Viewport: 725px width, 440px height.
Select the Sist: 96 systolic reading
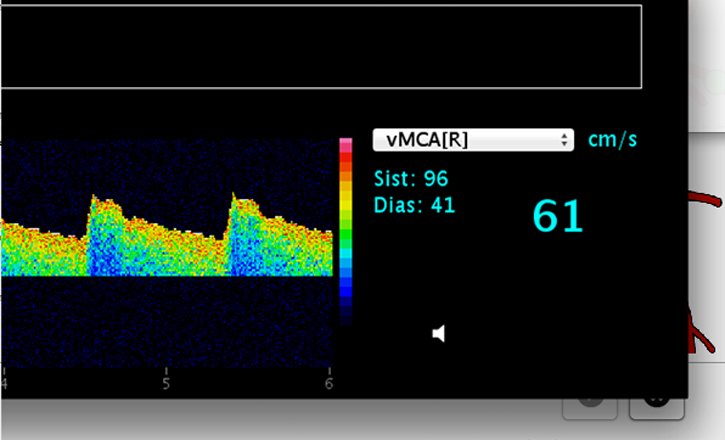point(410,179)
